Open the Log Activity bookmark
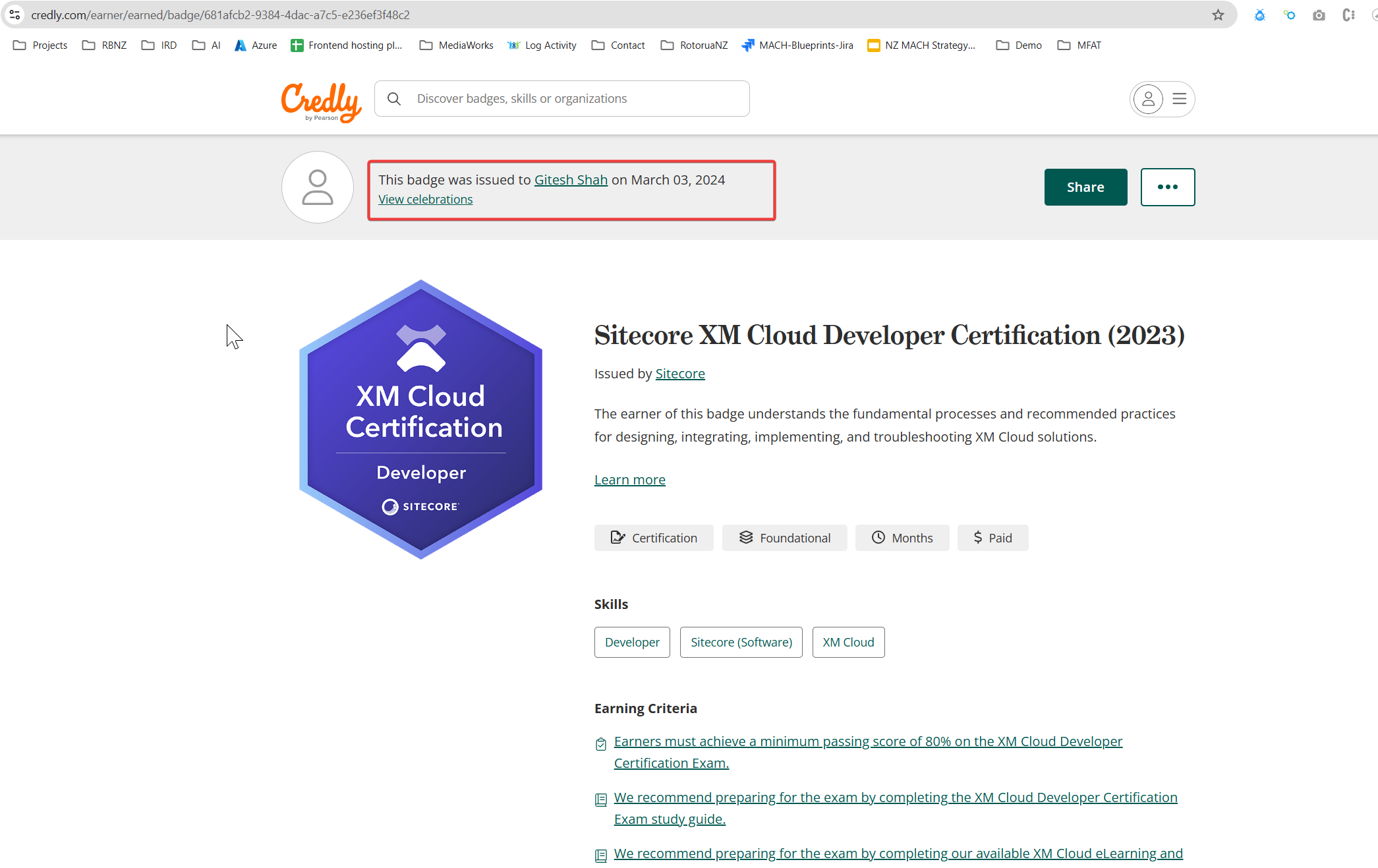The image size is (1378, 868). coord(542,45)
